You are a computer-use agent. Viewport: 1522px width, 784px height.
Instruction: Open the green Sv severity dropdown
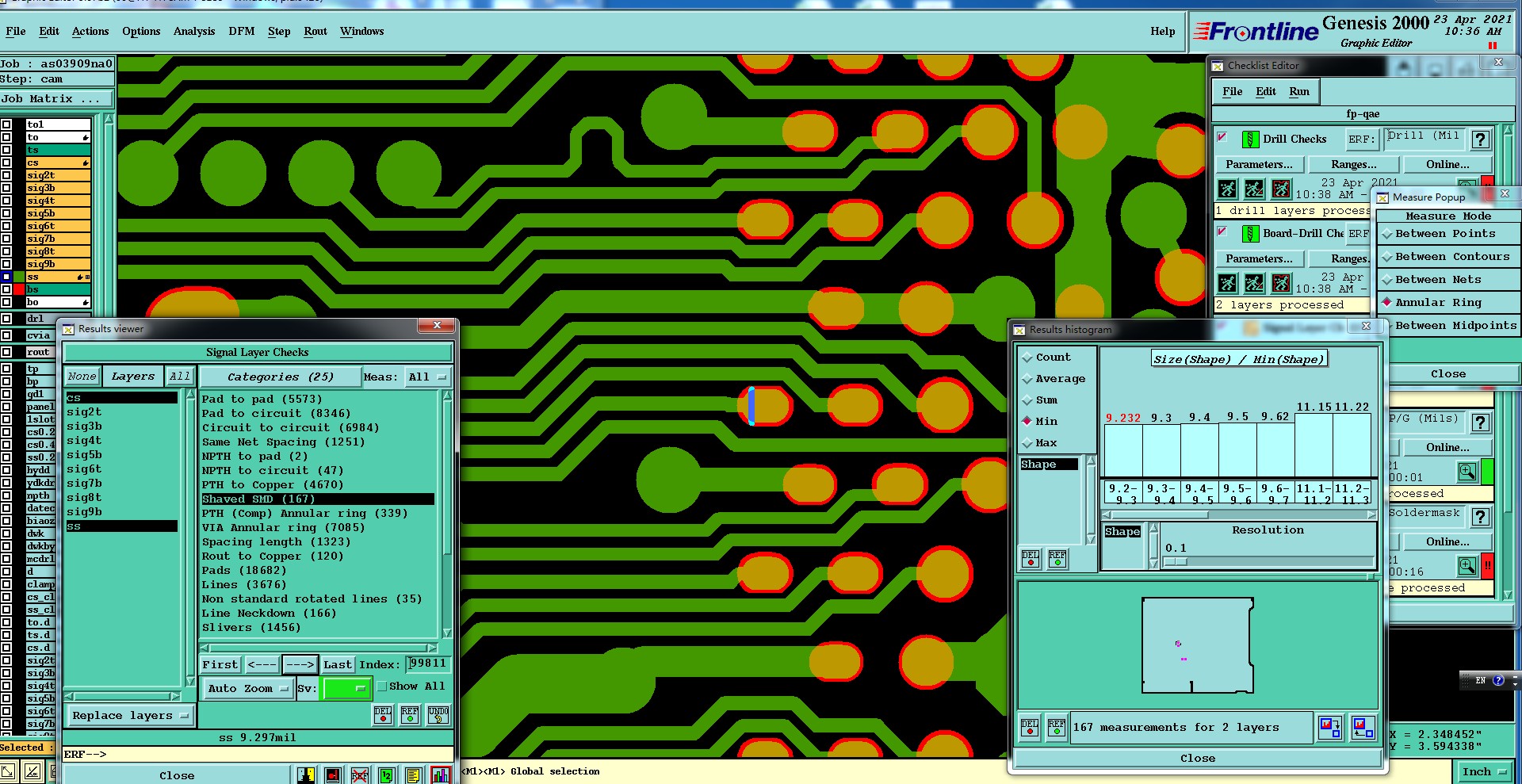(347, 688)
